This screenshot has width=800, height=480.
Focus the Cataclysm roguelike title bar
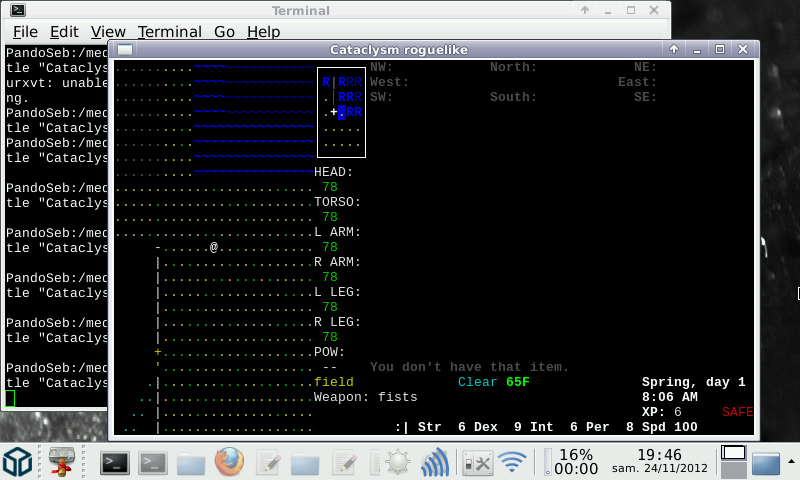pos(400,50)
